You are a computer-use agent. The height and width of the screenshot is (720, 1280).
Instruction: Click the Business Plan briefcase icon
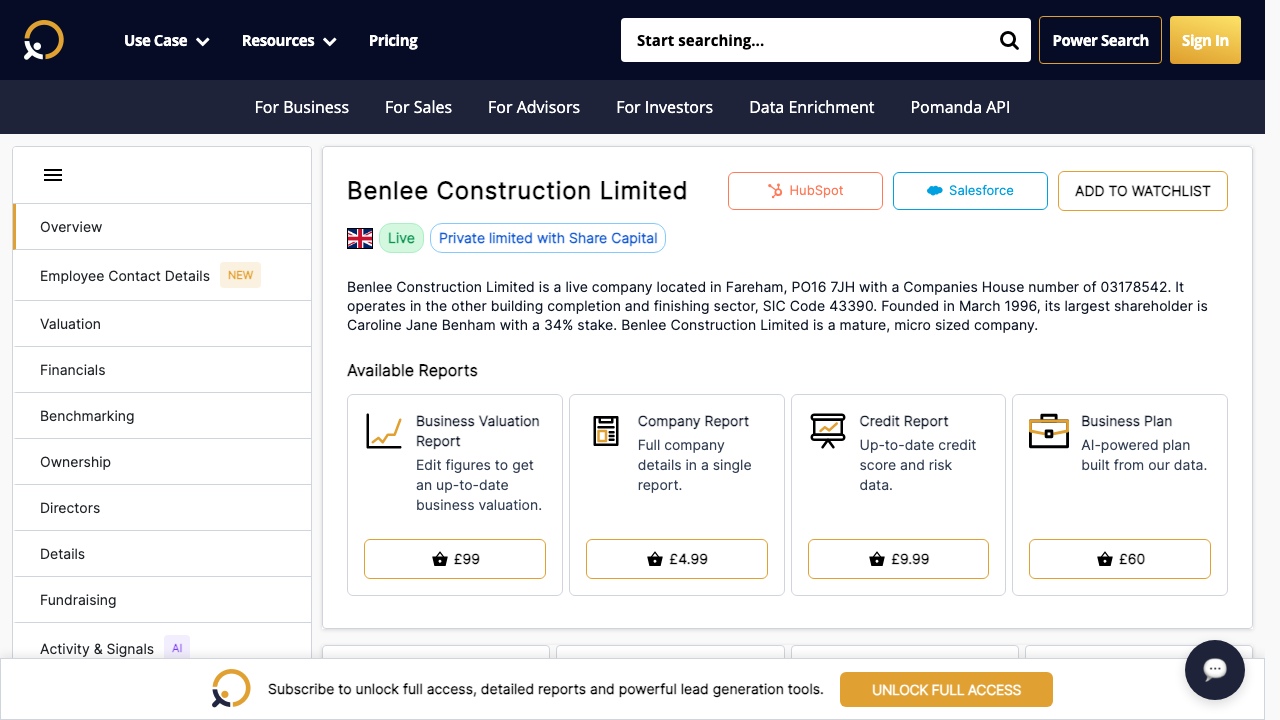[x=1048, y=430]
